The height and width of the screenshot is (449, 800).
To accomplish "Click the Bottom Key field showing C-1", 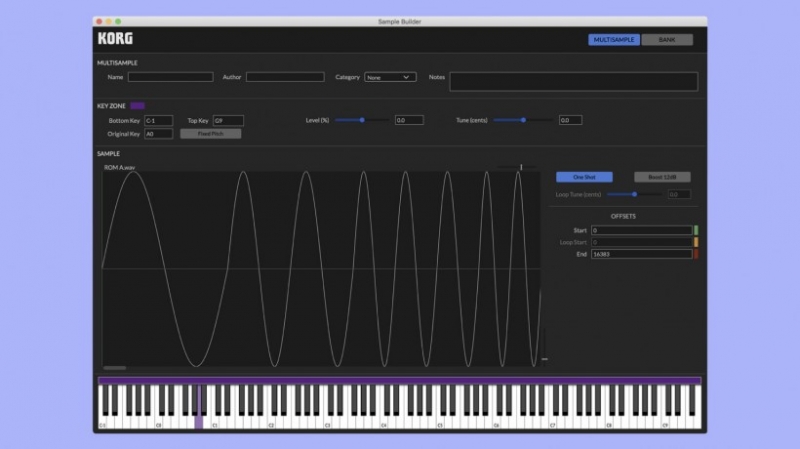I will pos(159,120).
